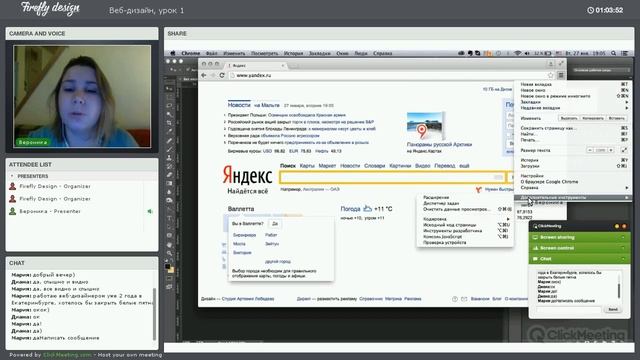Click the Apple logo in menu bar
The height and width of the screenshot is (360, 640).
[x=173, y=53]
